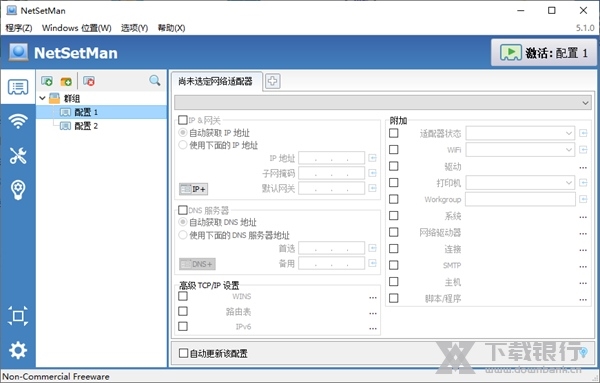Open the 帮助(X) menu
Viewport: 600px width, 383px height.
171,28
